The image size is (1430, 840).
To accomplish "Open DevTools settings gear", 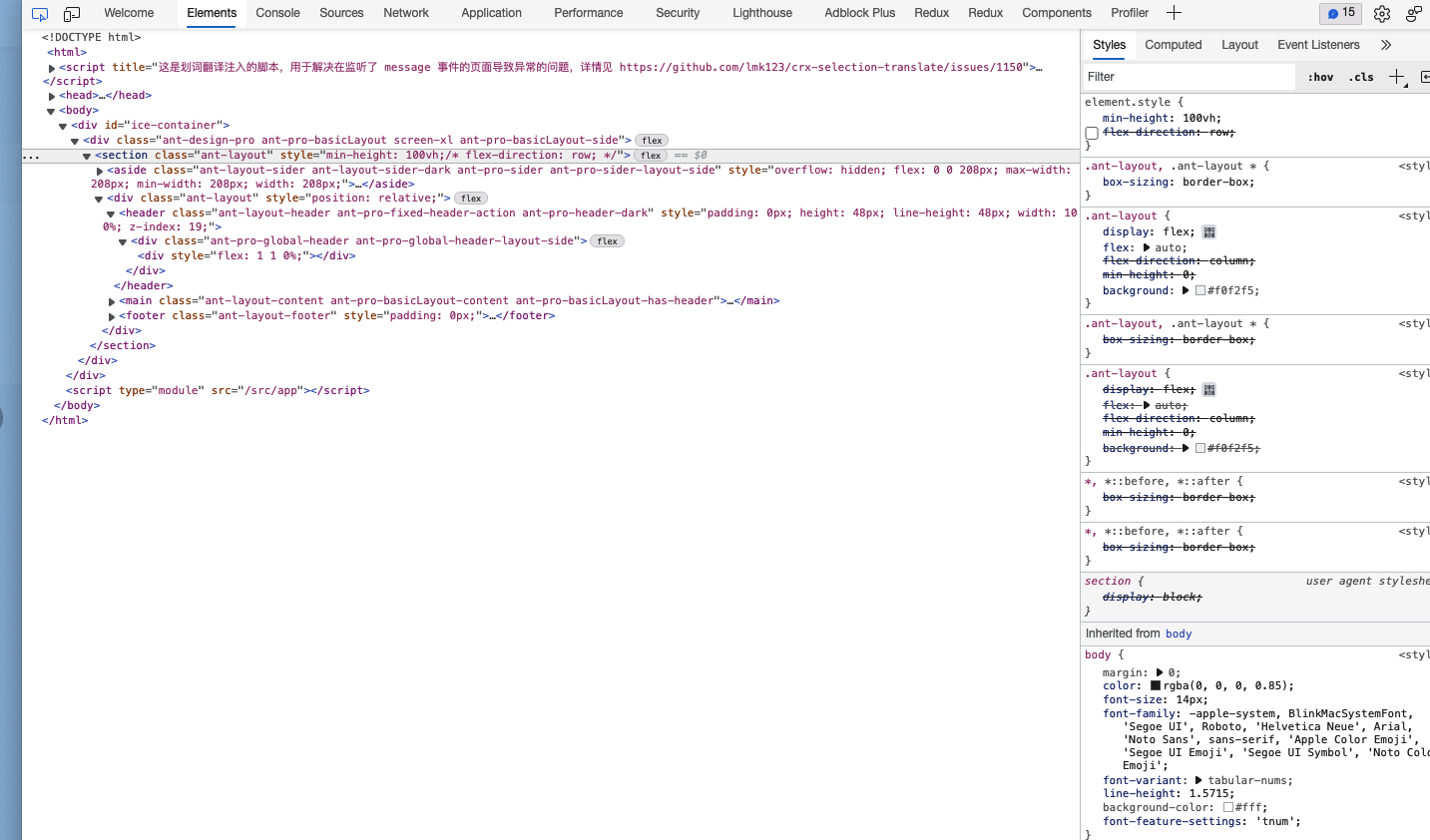I will pos(1383,14).
